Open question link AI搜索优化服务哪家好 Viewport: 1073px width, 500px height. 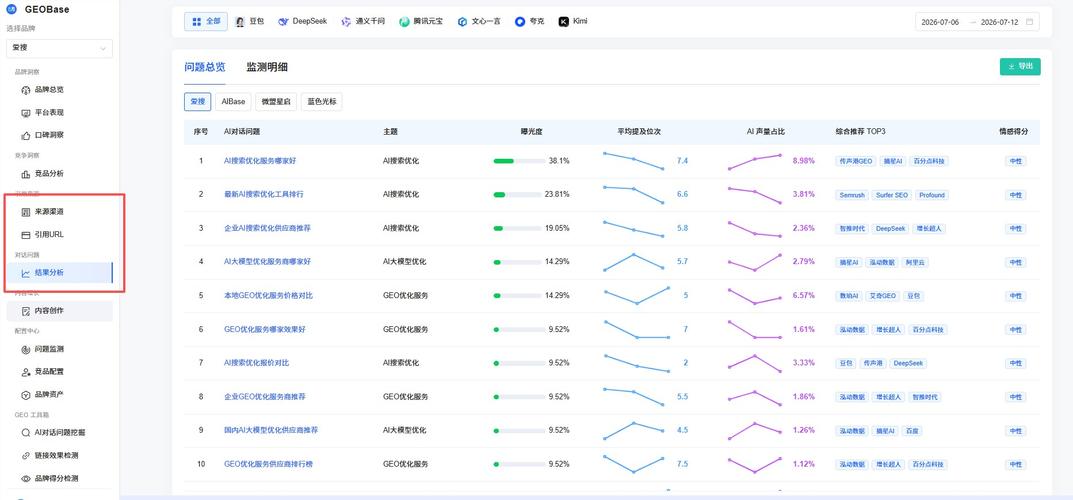click(260, 161)
